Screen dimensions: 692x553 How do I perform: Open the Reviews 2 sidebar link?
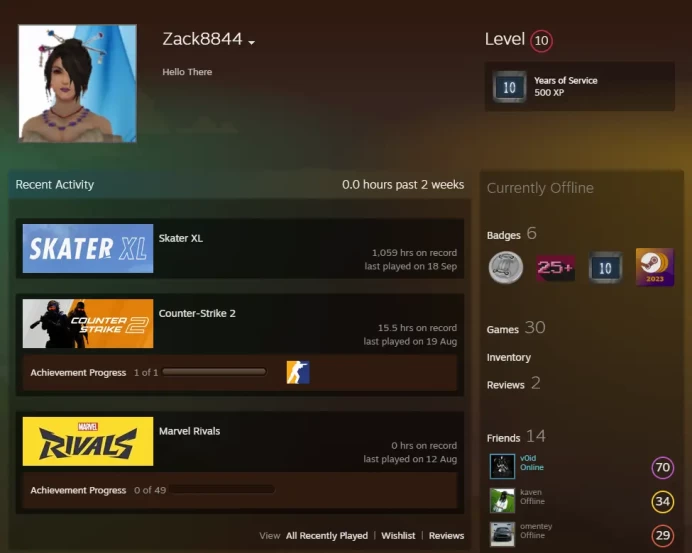click(513, 384)
